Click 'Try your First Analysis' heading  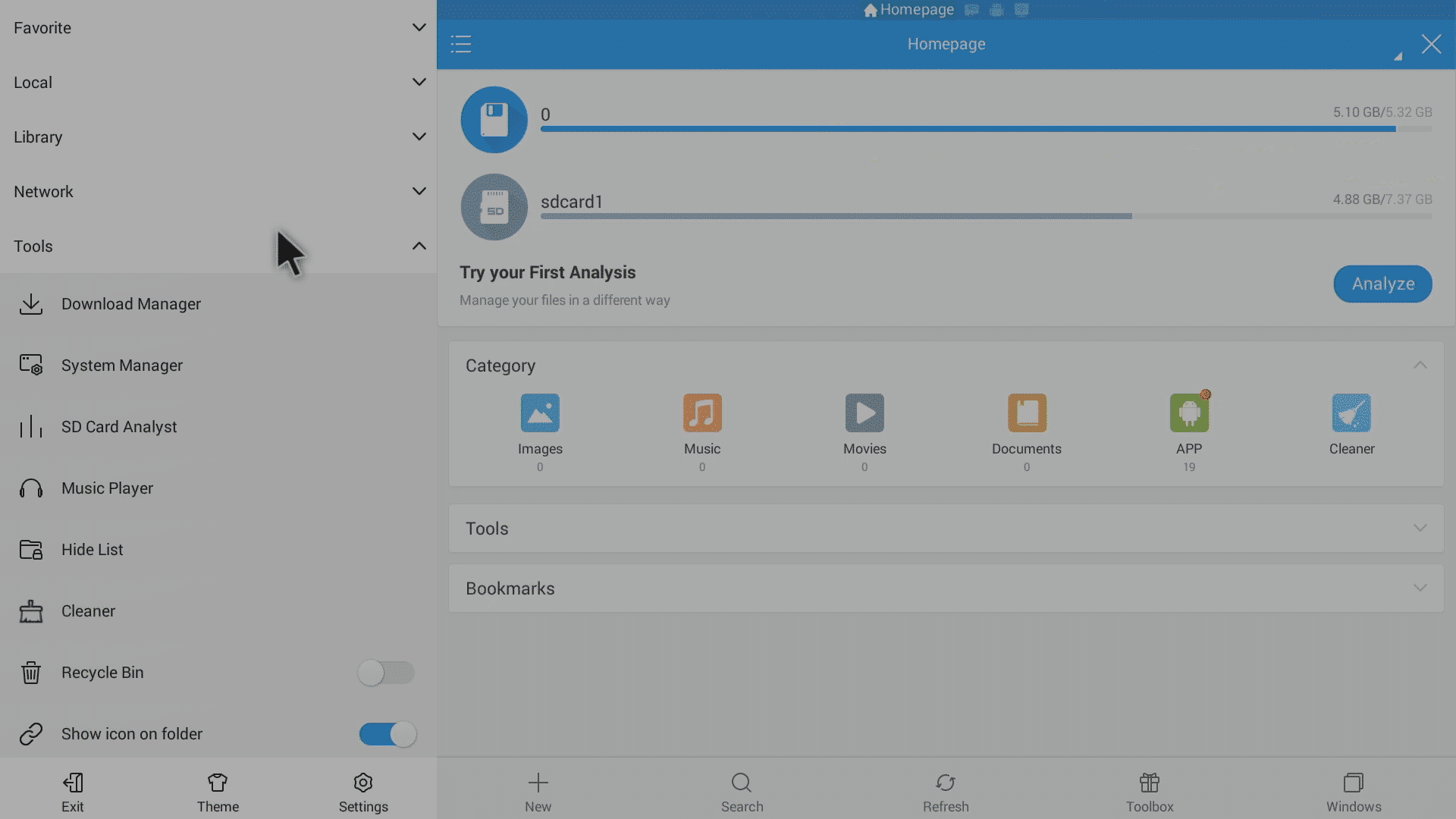tap(548, 272)
